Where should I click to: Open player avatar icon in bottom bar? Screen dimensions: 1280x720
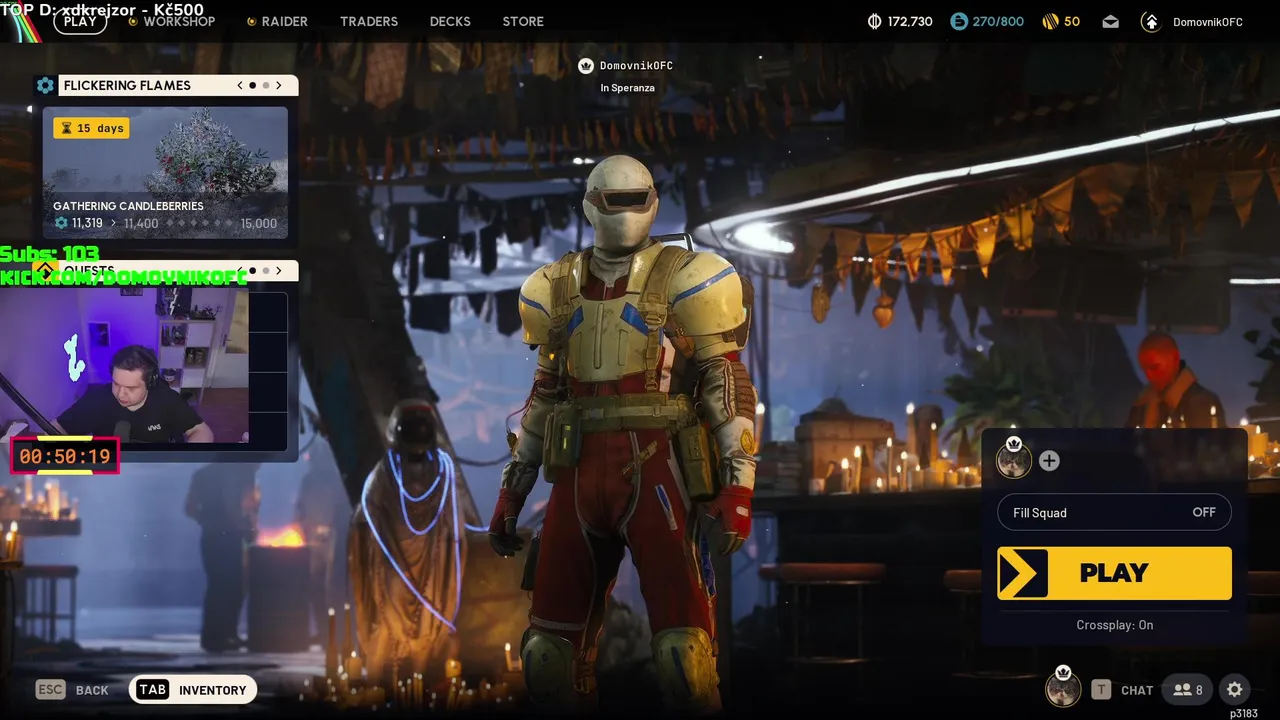[x=1063, y=689]
